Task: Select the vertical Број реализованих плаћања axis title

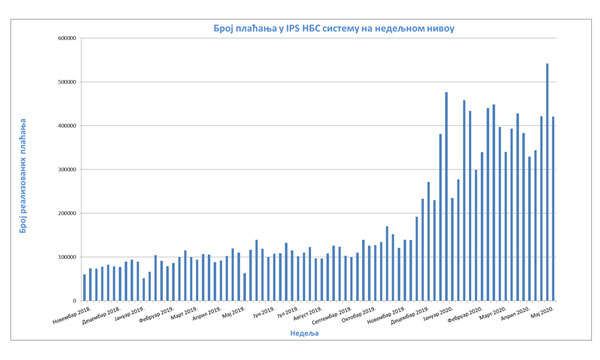Action: point(23,176)
